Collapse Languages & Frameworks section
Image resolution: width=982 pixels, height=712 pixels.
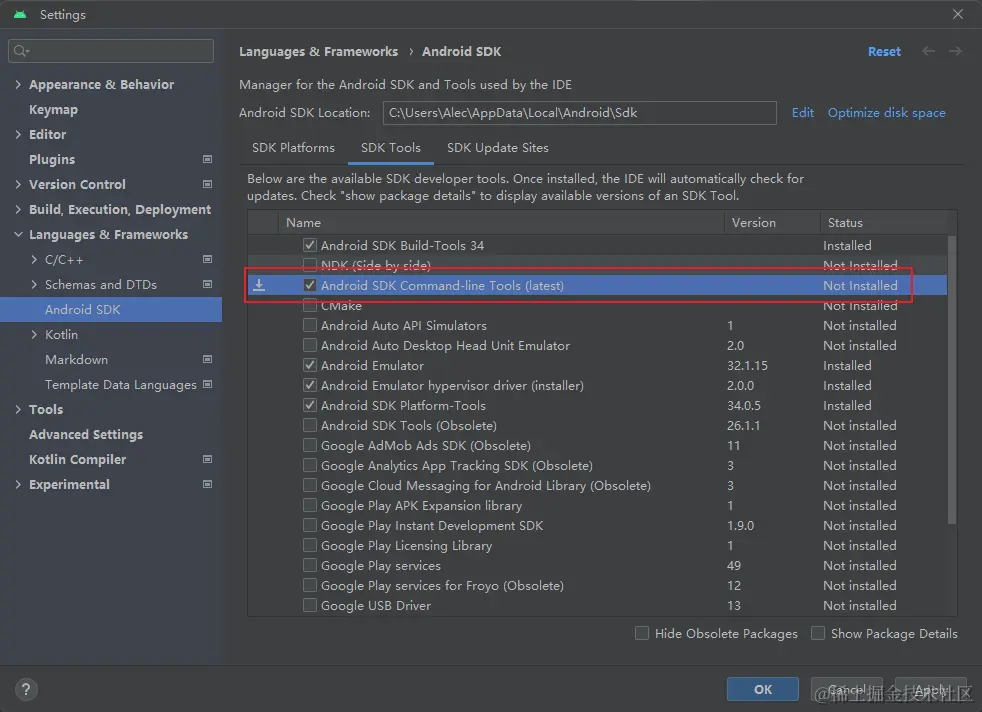tap(18, 235)
